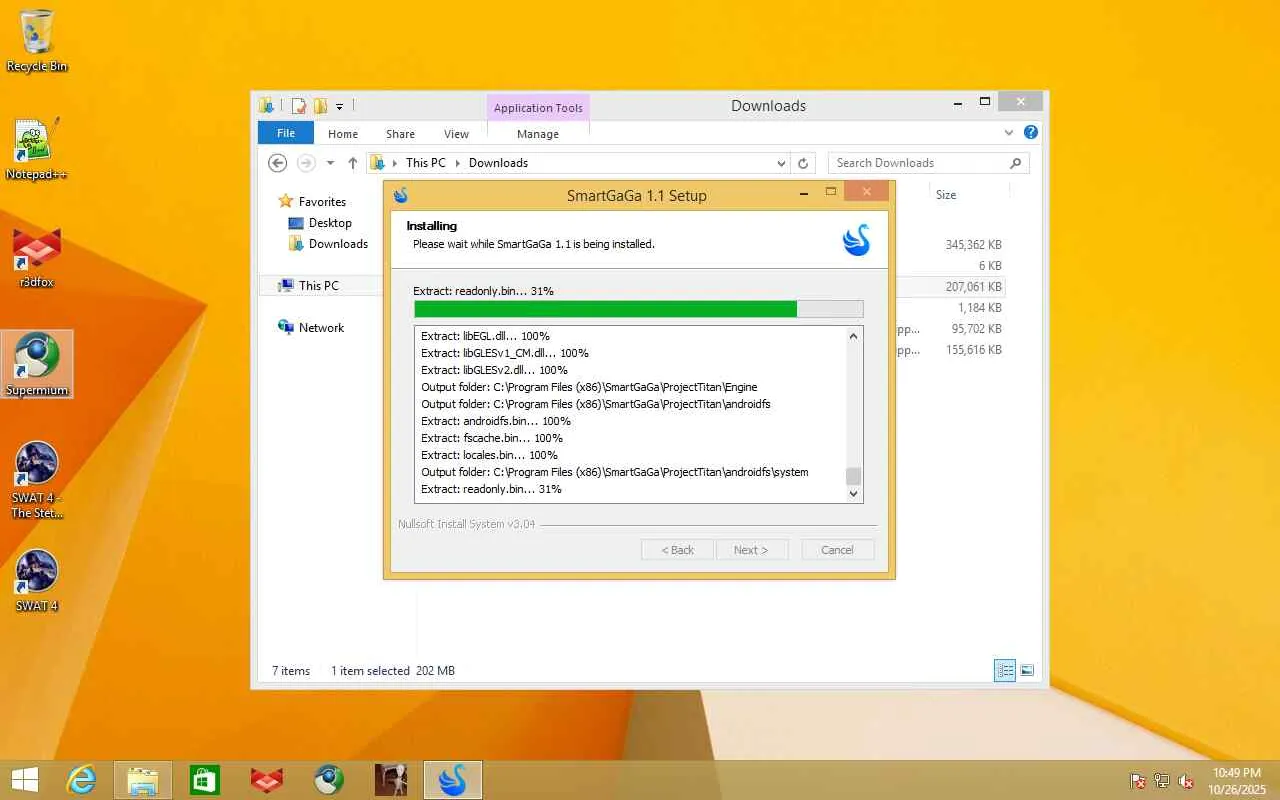
Task: Switch to File Explorer on the taskbar
Action: (x=143, y=780)
